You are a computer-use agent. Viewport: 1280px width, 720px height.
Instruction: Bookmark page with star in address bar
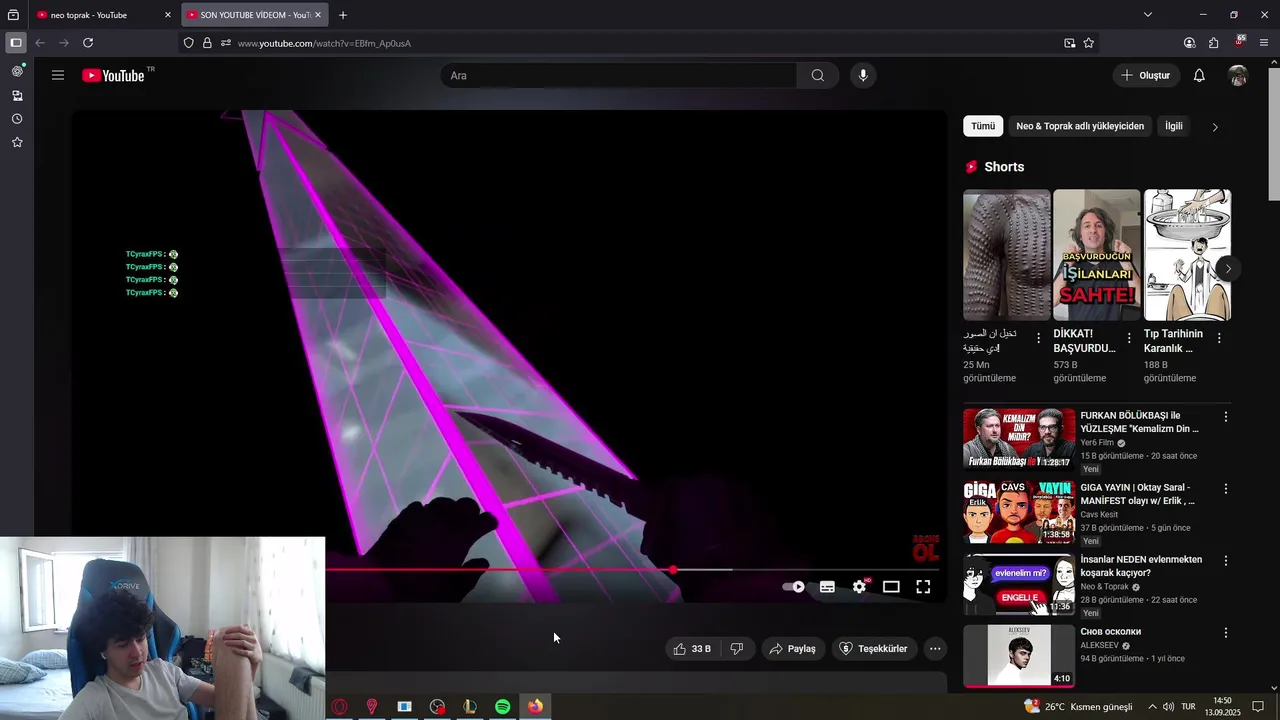coord(1089,43)
